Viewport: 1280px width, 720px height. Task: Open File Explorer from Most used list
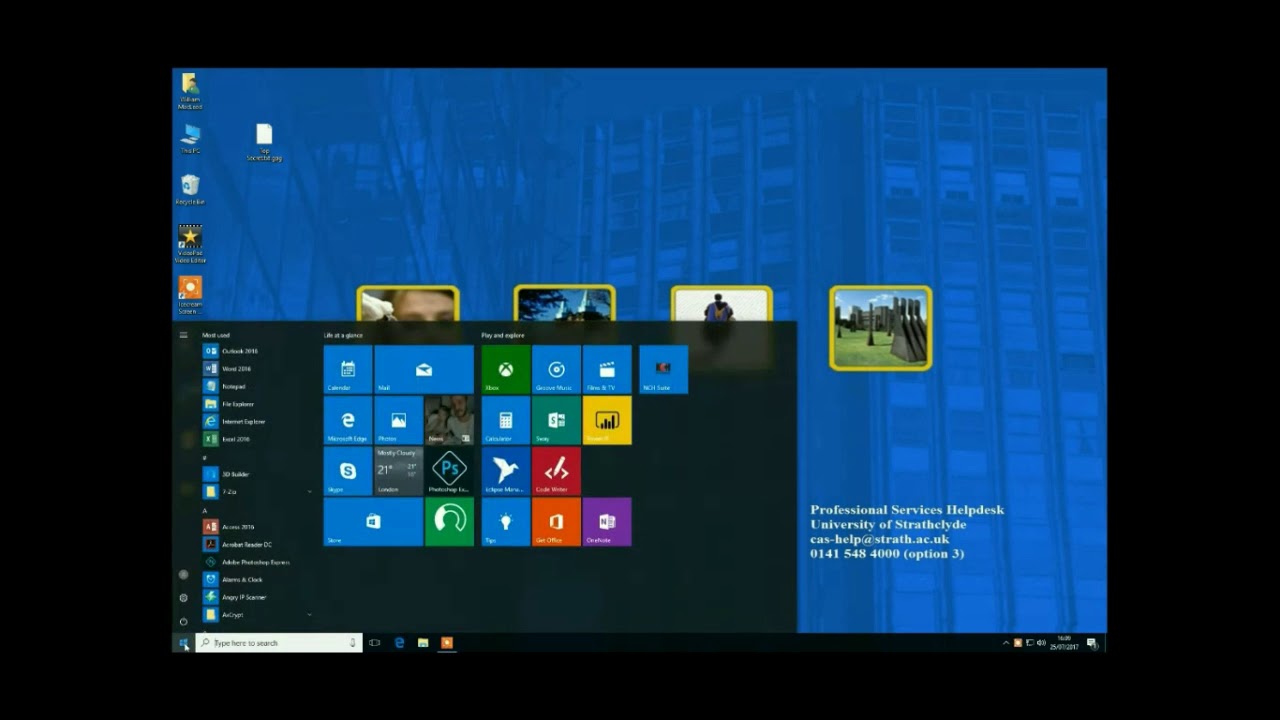pyautogui.click(x=257, y=404)
